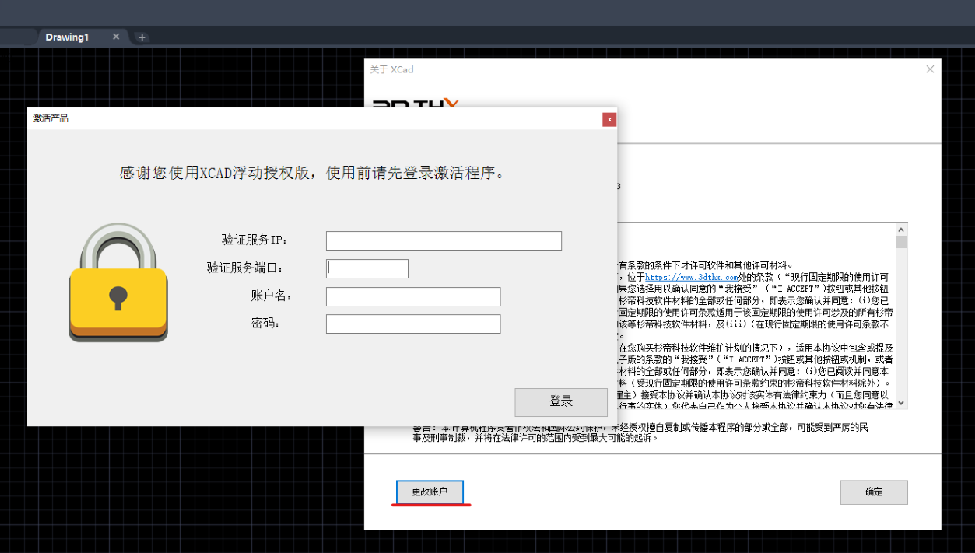Click the 验证服务IP input field

pos(443,241)
